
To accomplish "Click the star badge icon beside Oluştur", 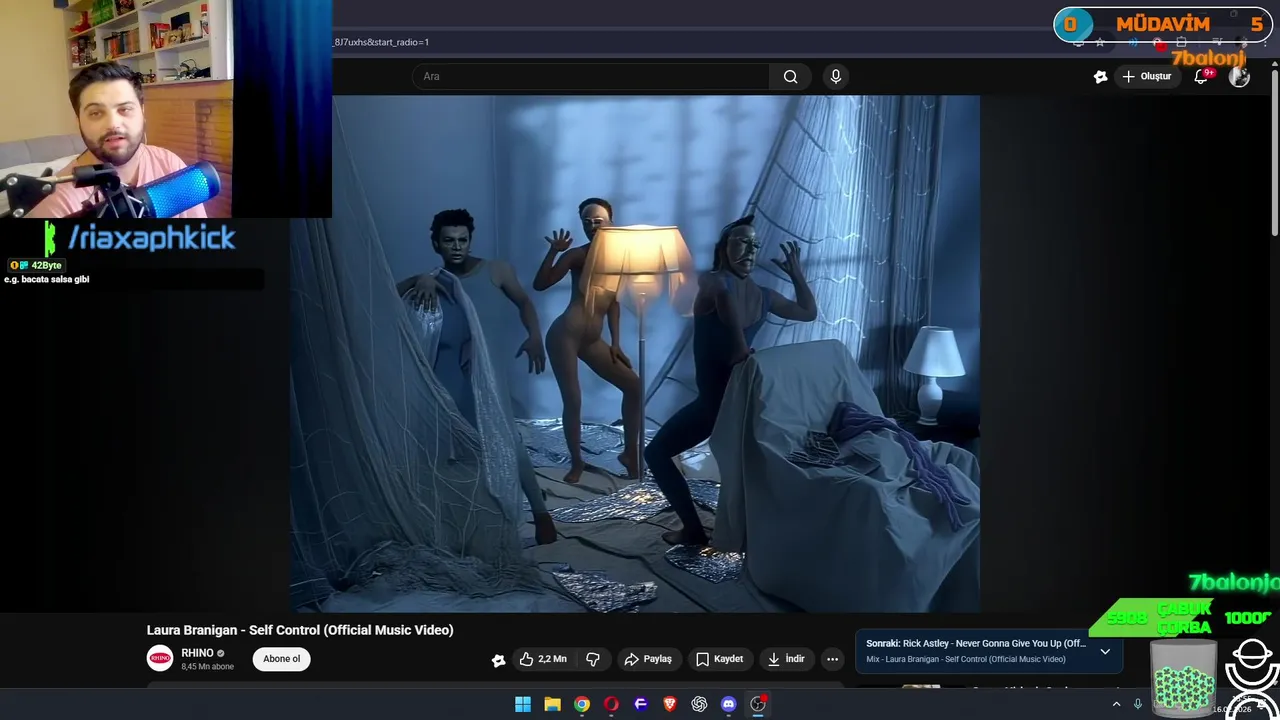I will (1100, 77).
